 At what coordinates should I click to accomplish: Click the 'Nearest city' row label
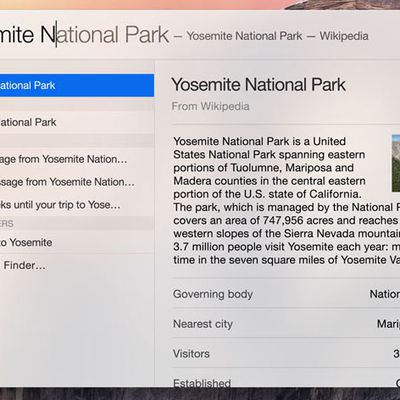[x=203, y=324]
